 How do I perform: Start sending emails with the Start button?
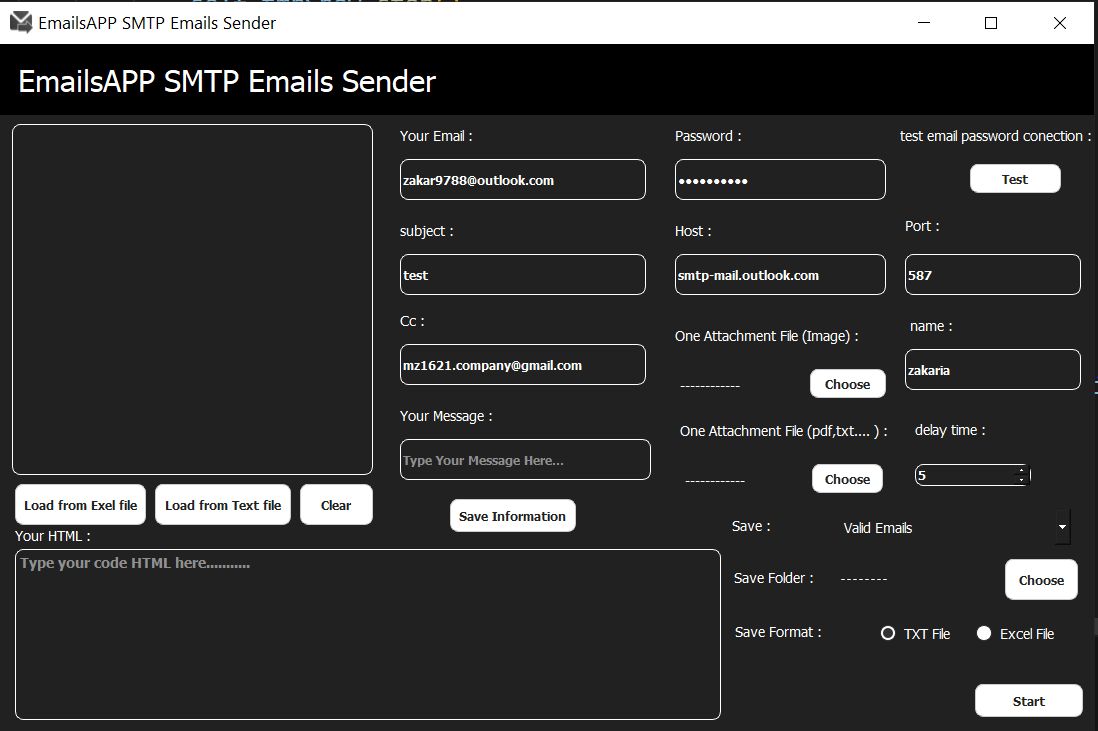(x=1029, y=701)
